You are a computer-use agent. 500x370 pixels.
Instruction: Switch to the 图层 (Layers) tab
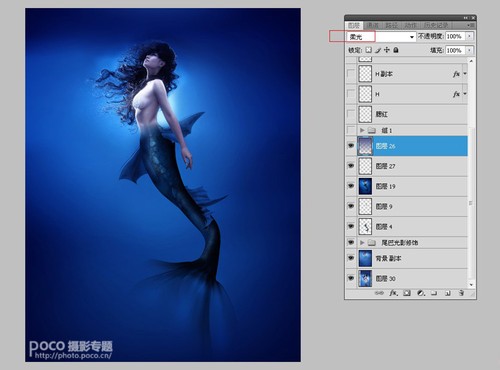354,25
